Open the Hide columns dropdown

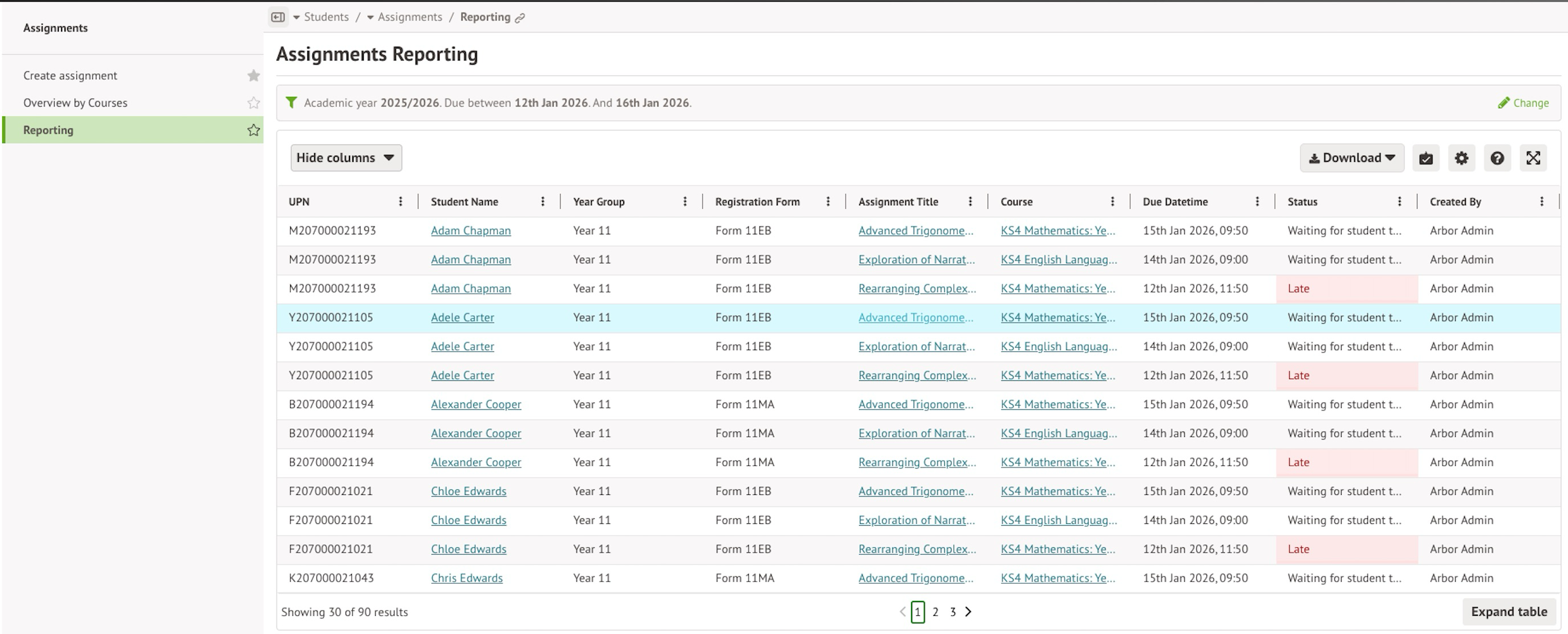click(x=346, y=157)
